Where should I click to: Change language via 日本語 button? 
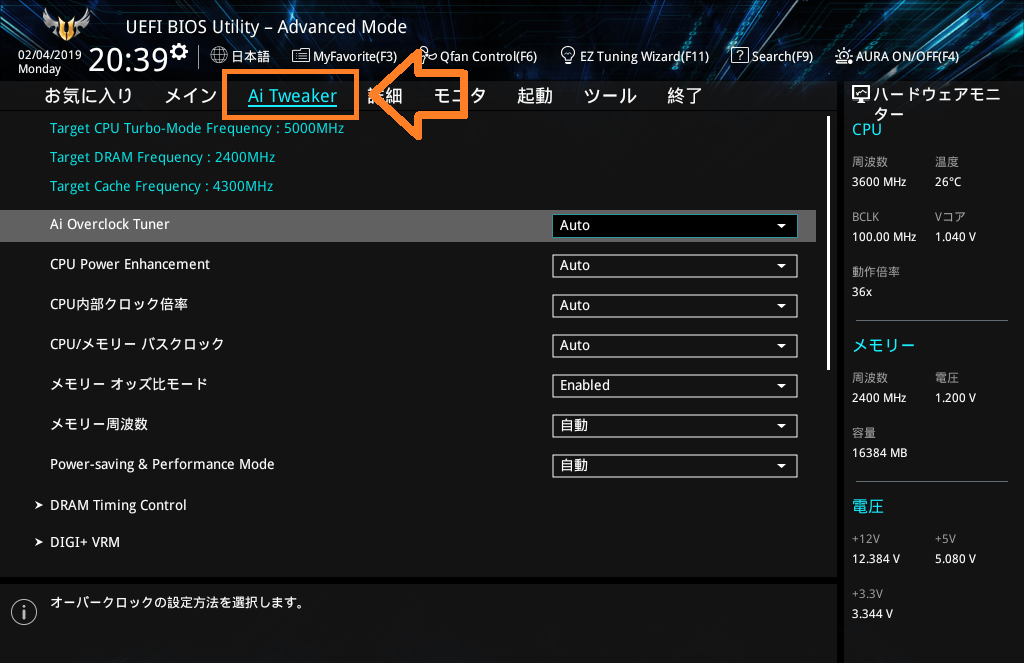tap(251, 56)
